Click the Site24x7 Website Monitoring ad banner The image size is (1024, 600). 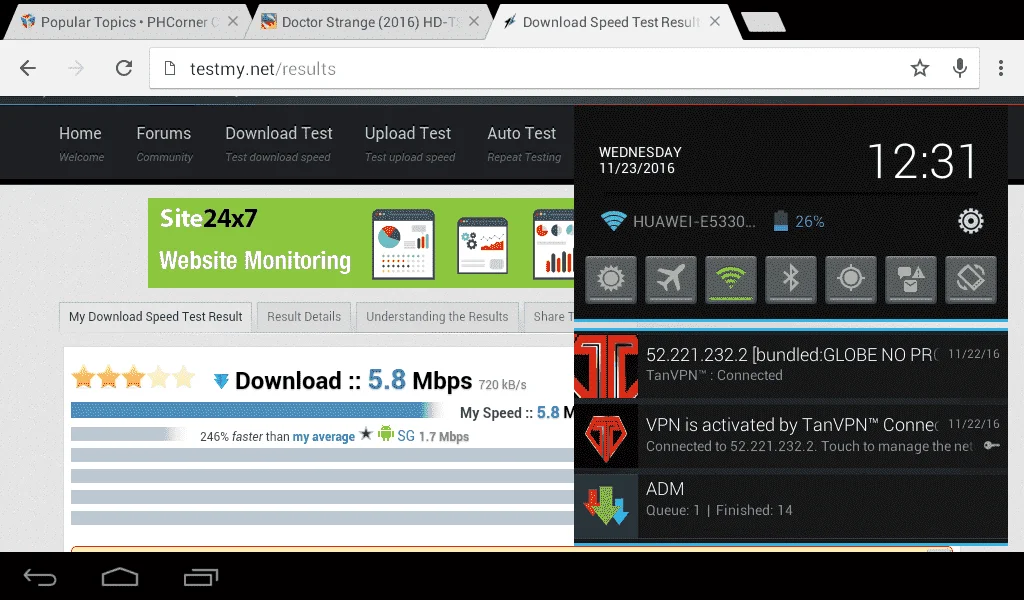click(x=361, y=243)
